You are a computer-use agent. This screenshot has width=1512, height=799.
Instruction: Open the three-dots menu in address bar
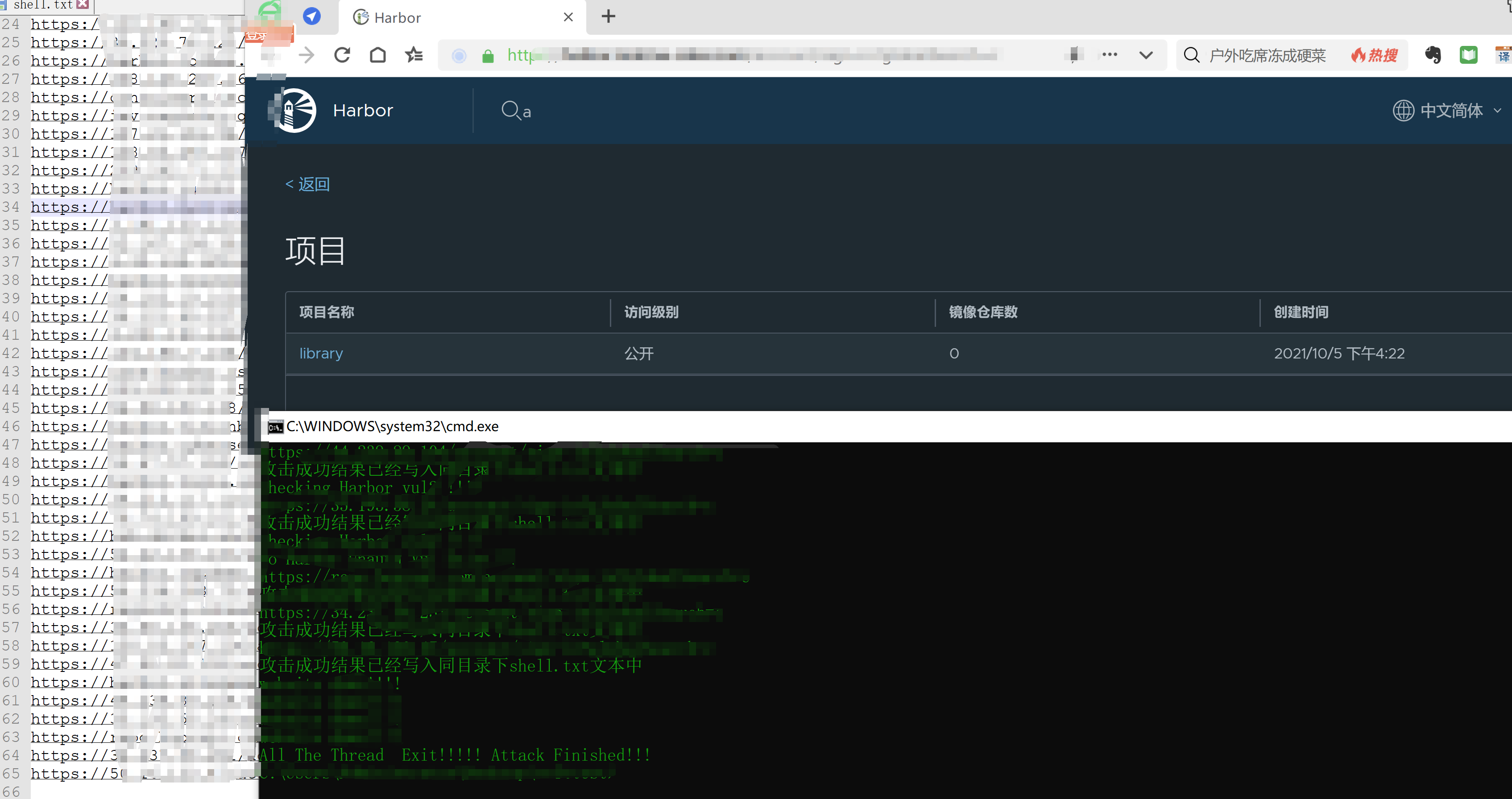pos(1109,54)
